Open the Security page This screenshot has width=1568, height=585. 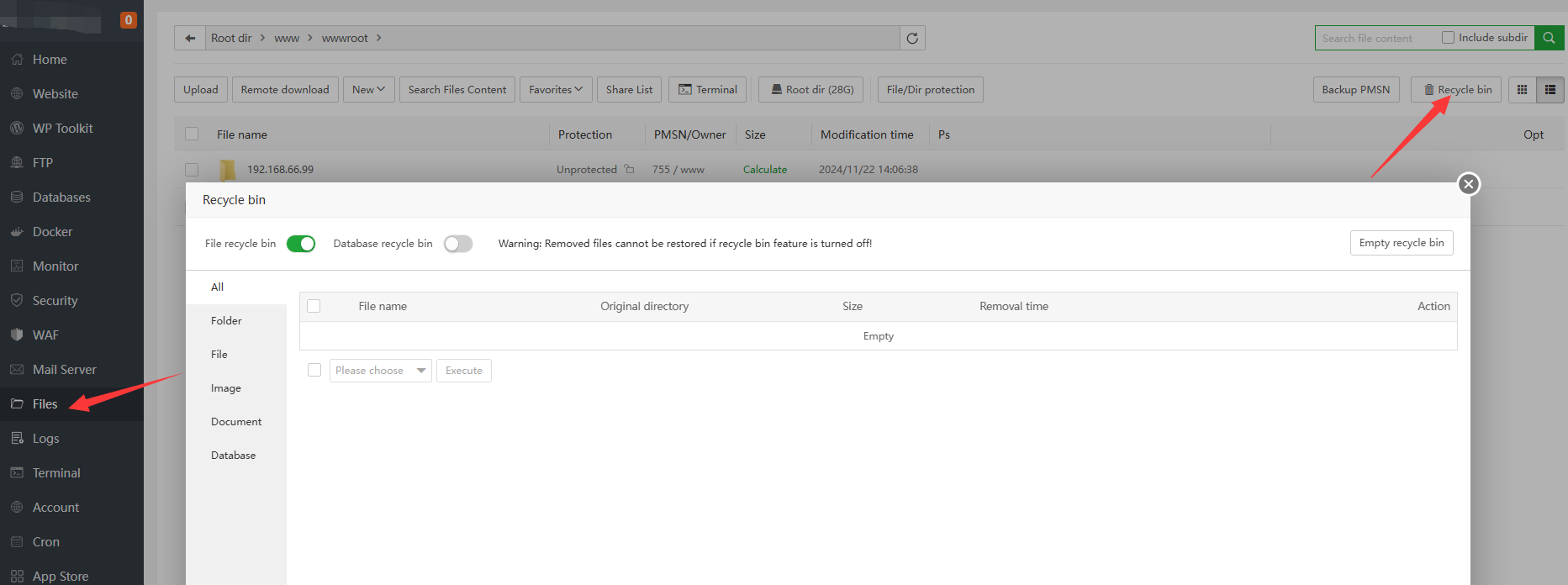(55, 301)
